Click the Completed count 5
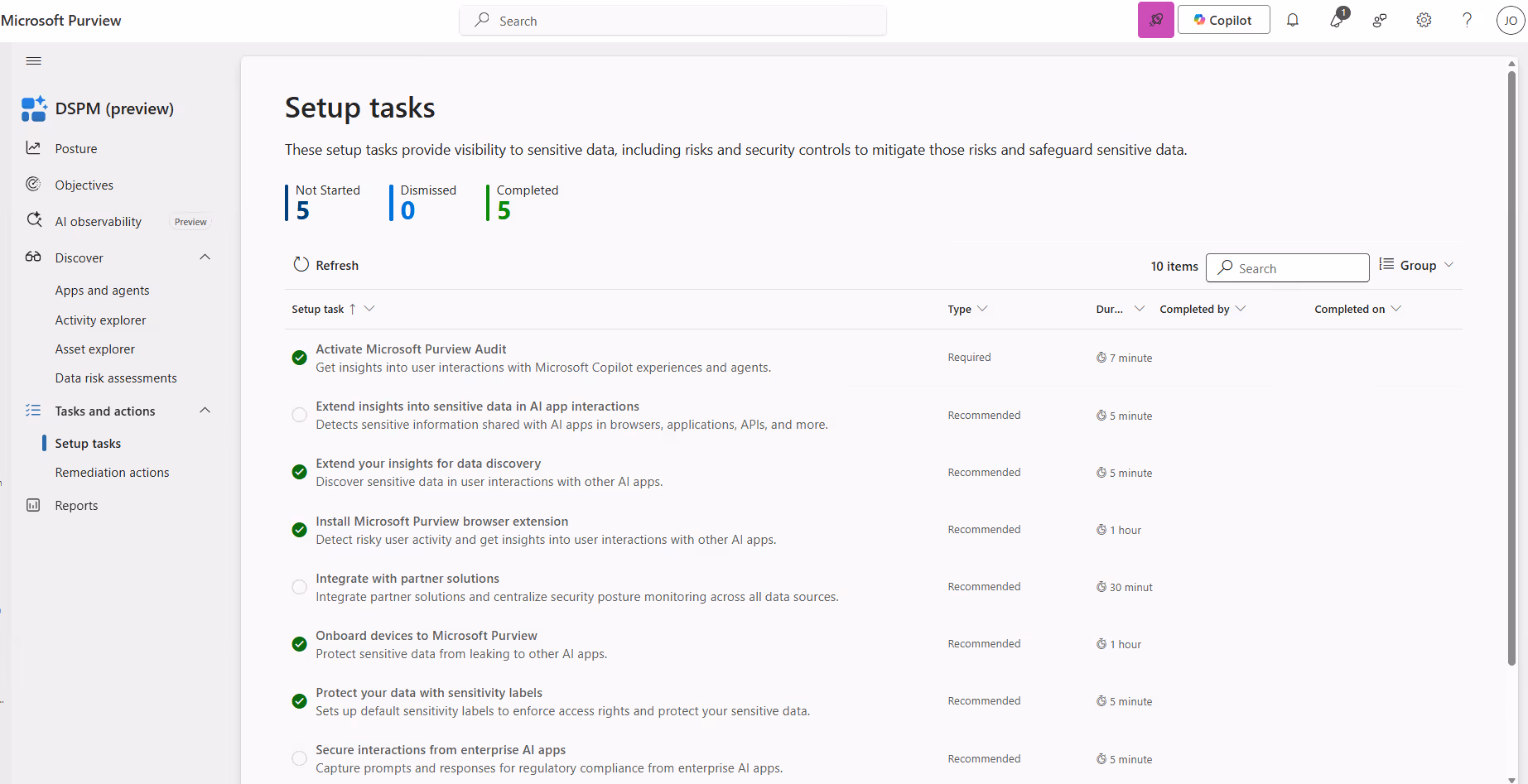Screen dimensions: 1528x784 pos(504,211)
